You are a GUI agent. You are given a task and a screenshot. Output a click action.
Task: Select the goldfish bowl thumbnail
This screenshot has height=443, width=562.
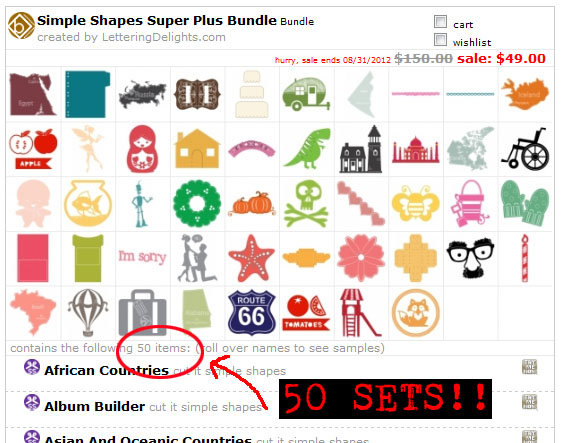click(88, 204)
